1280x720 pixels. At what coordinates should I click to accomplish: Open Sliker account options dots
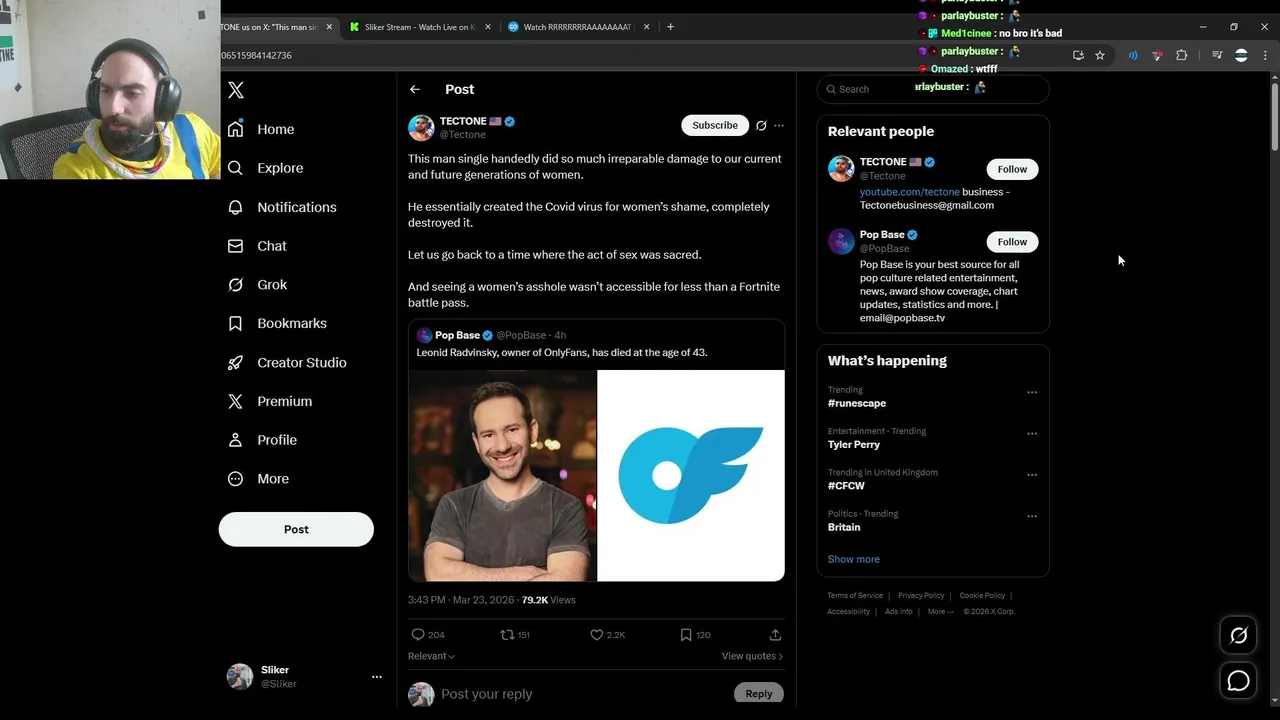click(377, 677)
